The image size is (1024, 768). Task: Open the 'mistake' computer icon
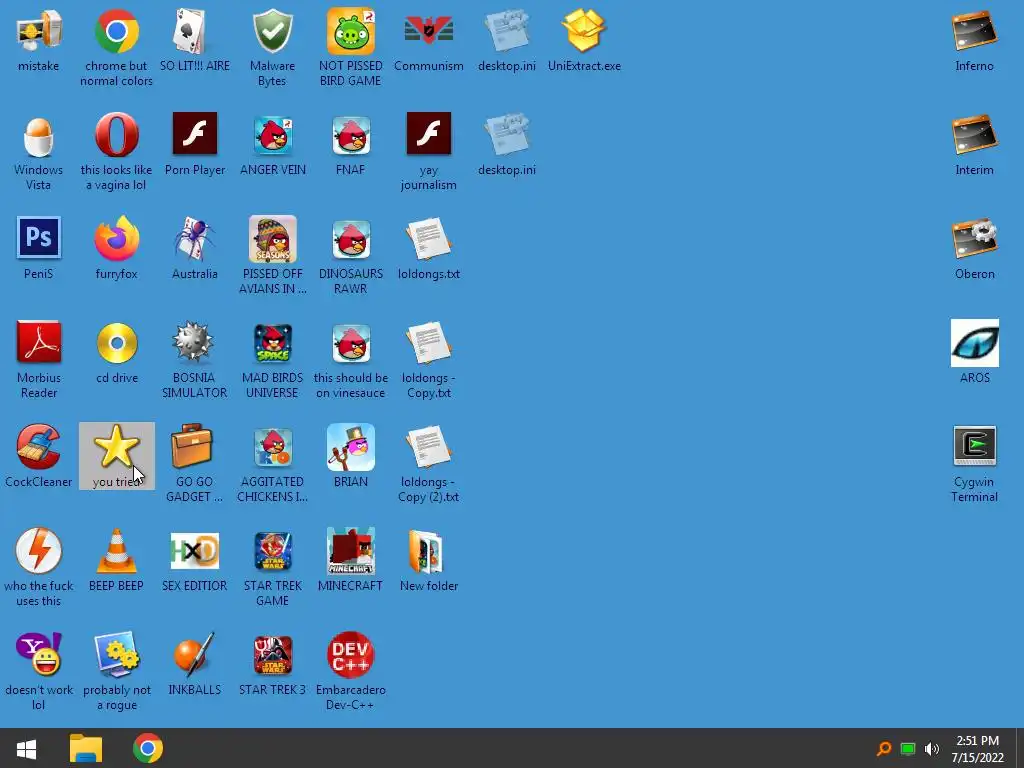tap(39, 31)
